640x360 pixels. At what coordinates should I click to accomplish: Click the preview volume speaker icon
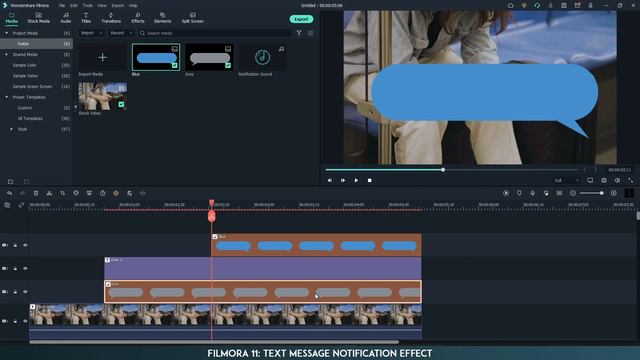pyautogui.click(x=617, y=180)
